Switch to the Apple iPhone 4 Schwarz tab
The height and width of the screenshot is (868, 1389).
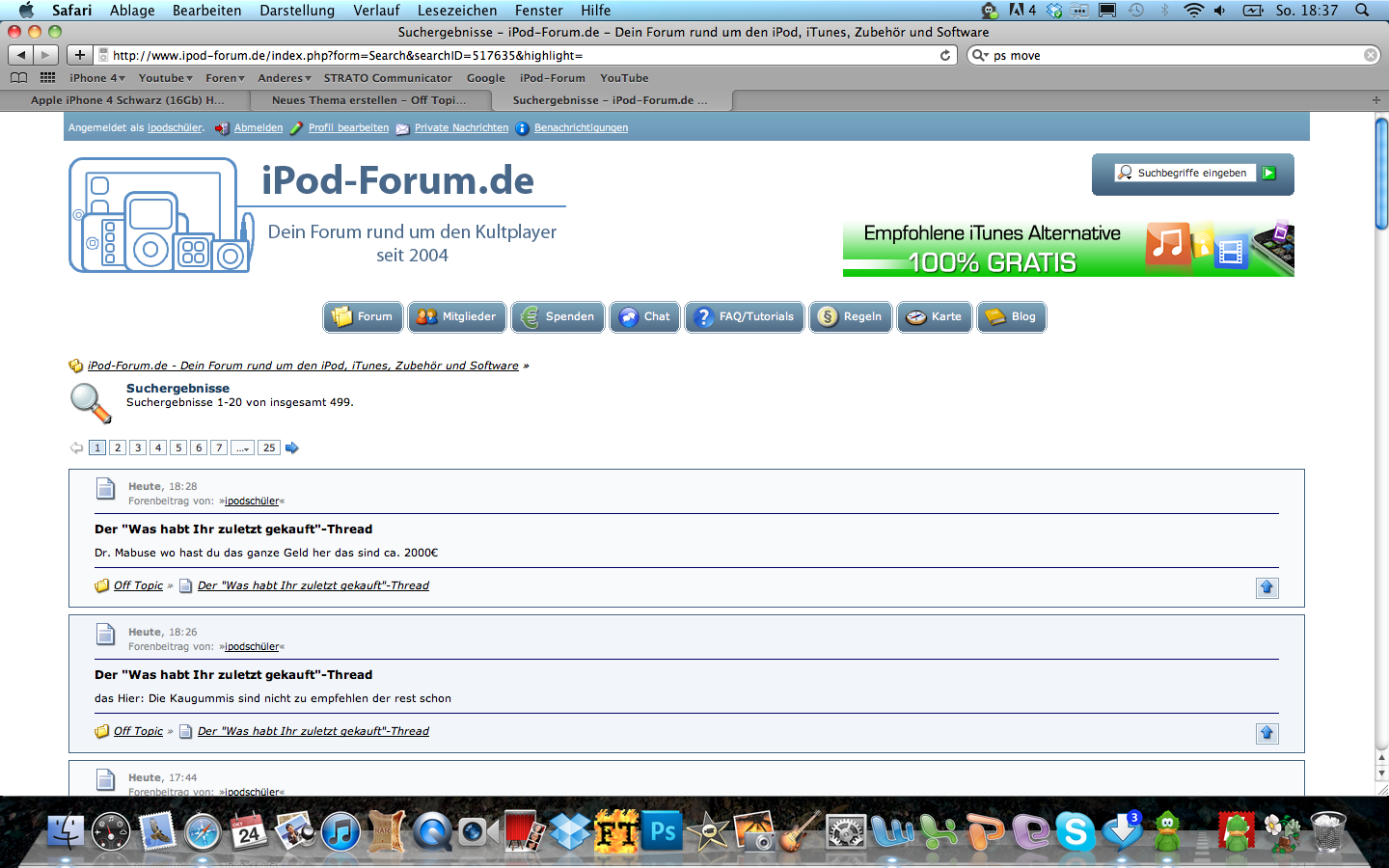[x=127, y=100]
